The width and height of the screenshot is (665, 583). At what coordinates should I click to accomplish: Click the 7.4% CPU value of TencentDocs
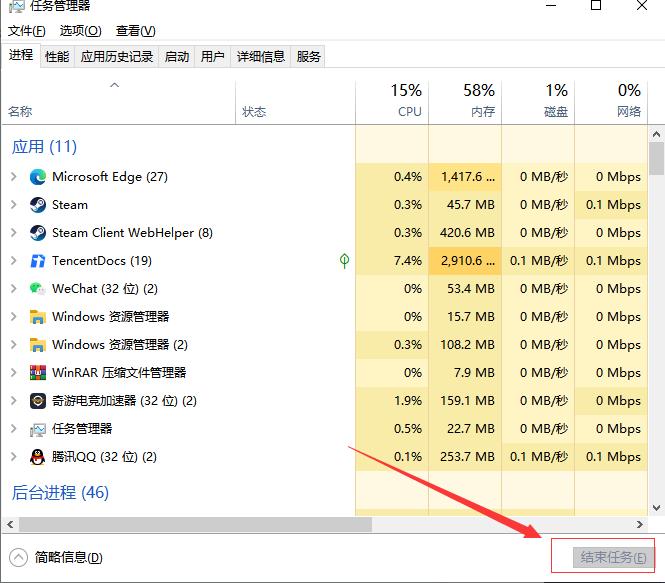click(408, 261)
